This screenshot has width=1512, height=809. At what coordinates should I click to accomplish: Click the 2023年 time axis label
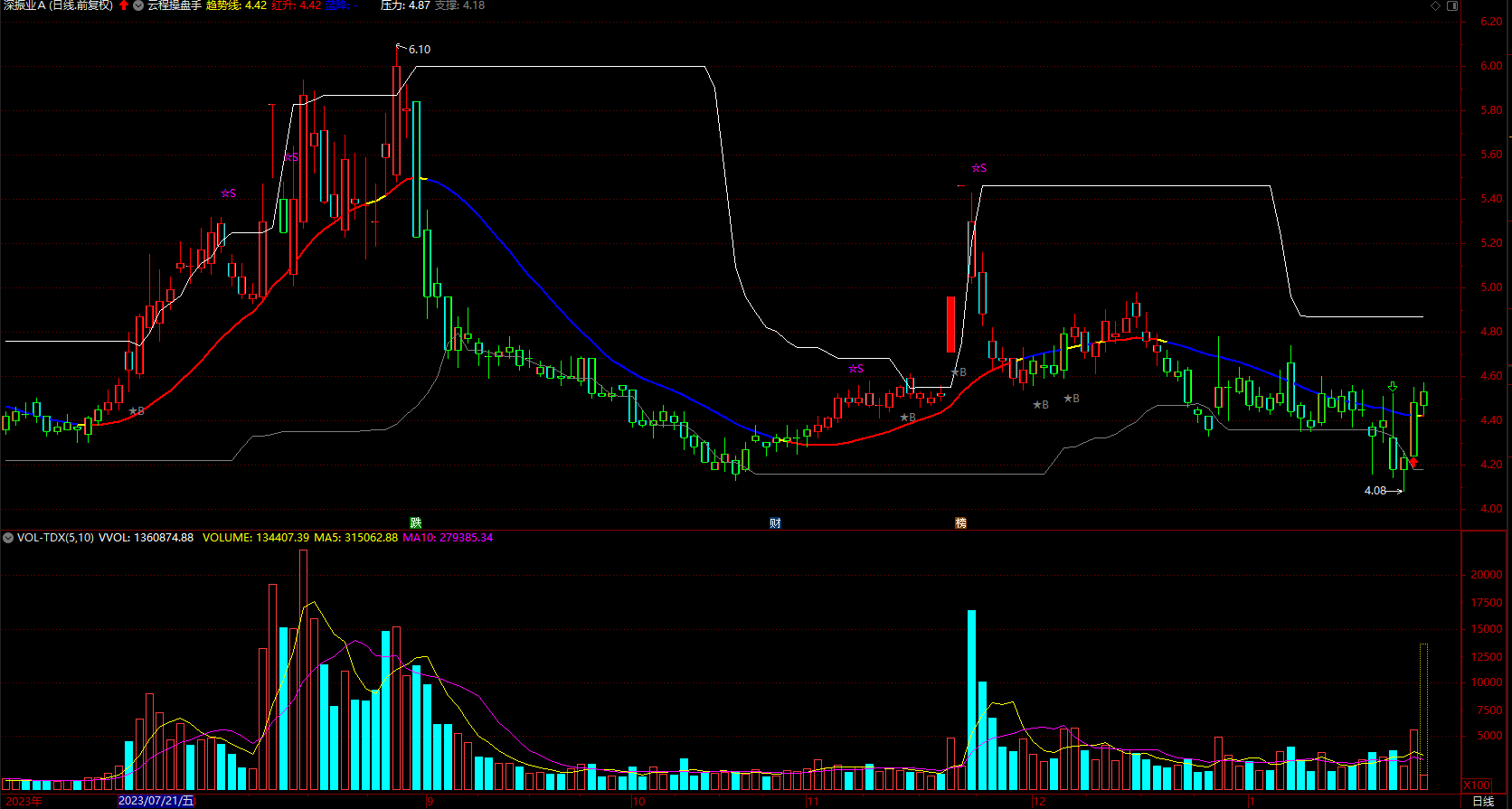24,801
